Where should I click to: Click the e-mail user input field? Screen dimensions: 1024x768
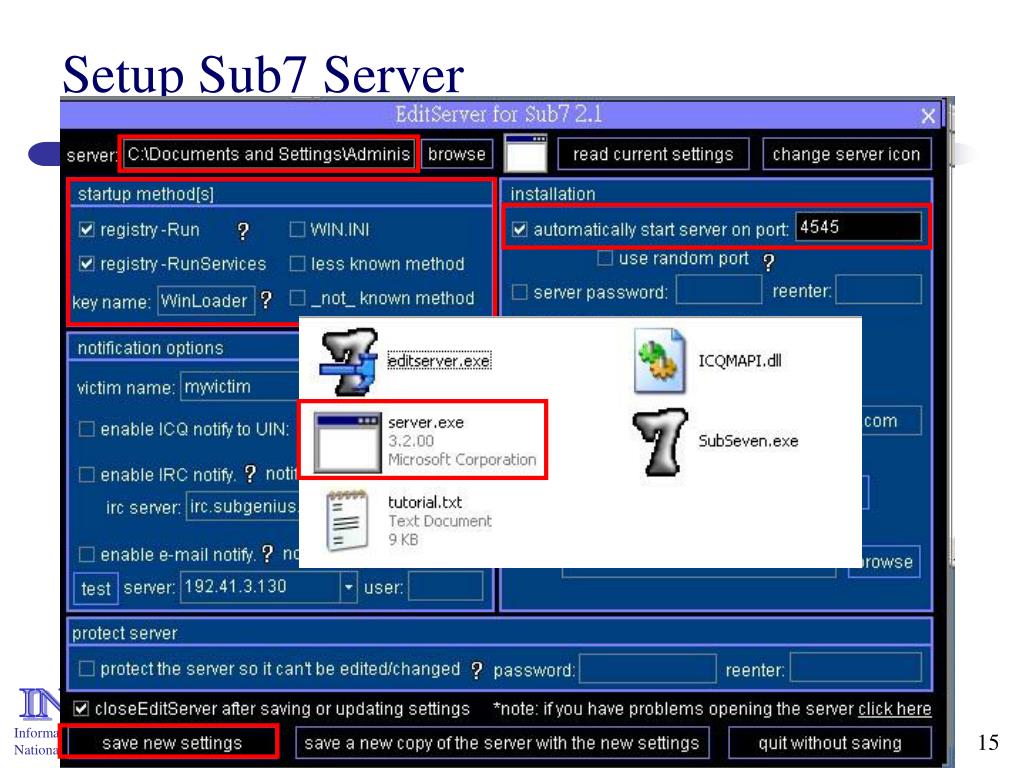point(445,586)
